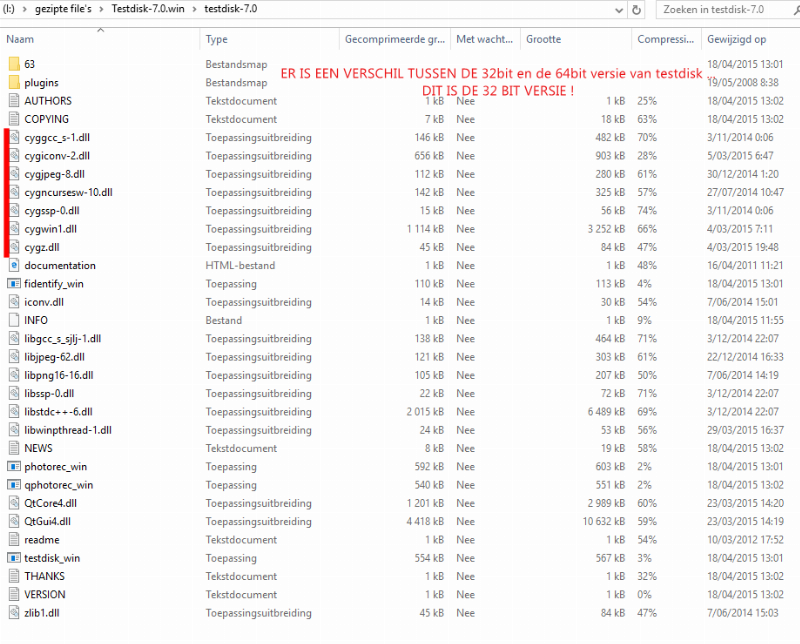Click the fidentify_win application icon

14,284
